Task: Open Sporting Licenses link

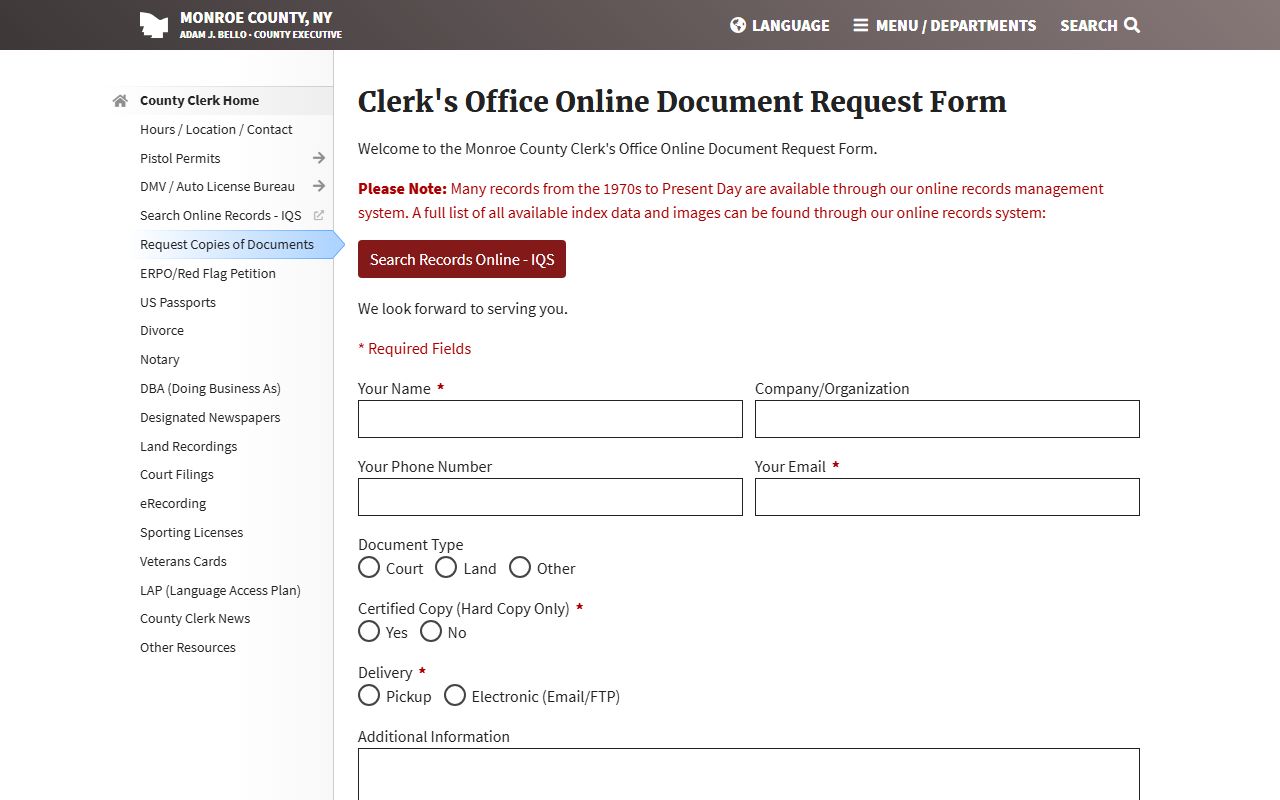Action: point(192,532)
